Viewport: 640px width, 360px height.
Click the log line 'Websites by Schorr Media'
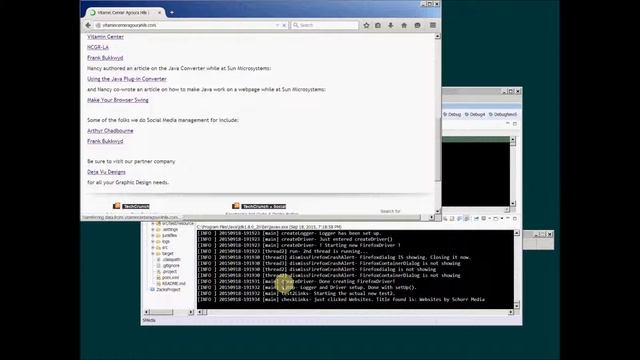[x=341, y=300]
